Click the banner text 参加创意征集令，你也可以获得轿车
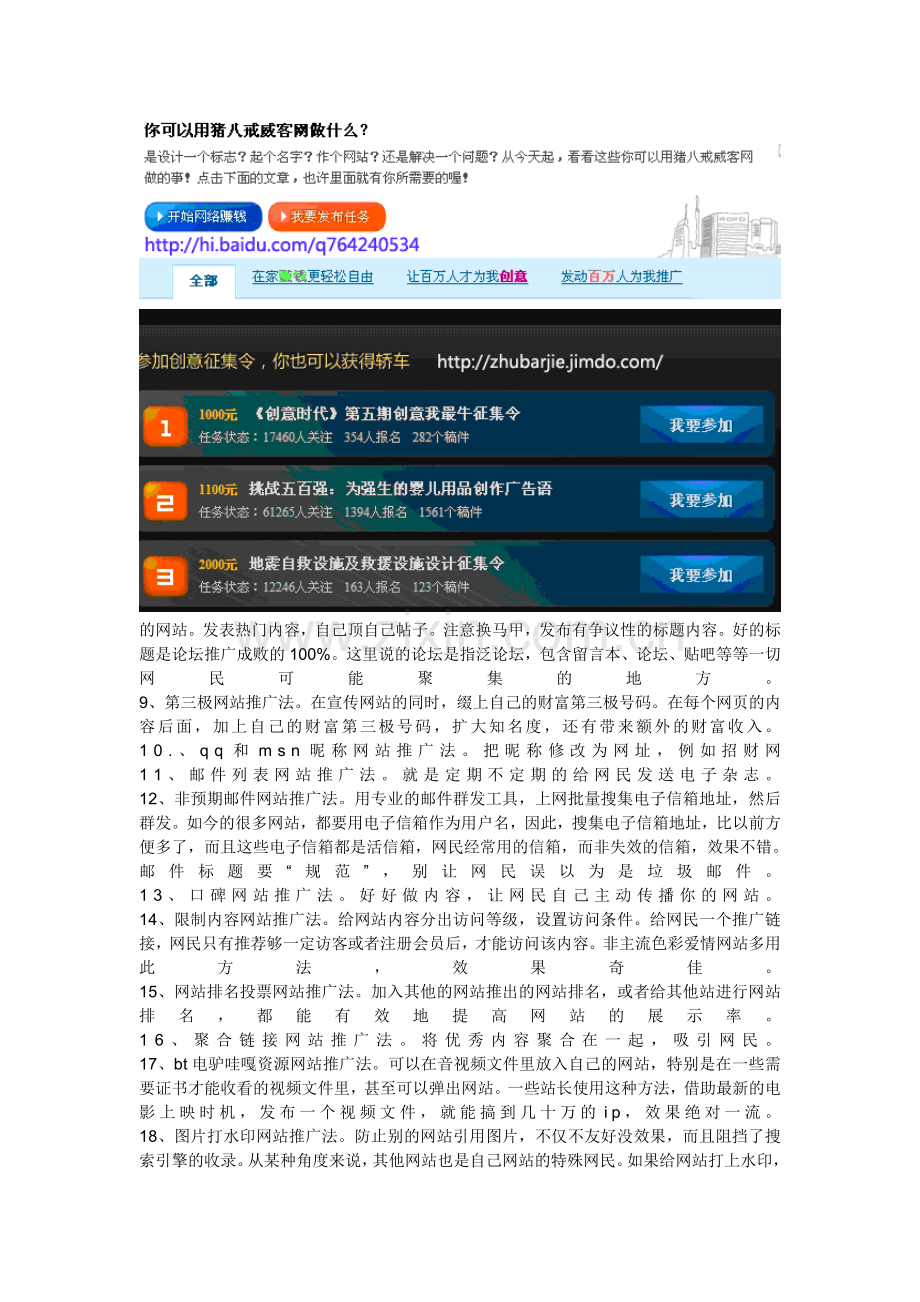920x1302 pixels. pyautogui.click(x=274, y=361)
